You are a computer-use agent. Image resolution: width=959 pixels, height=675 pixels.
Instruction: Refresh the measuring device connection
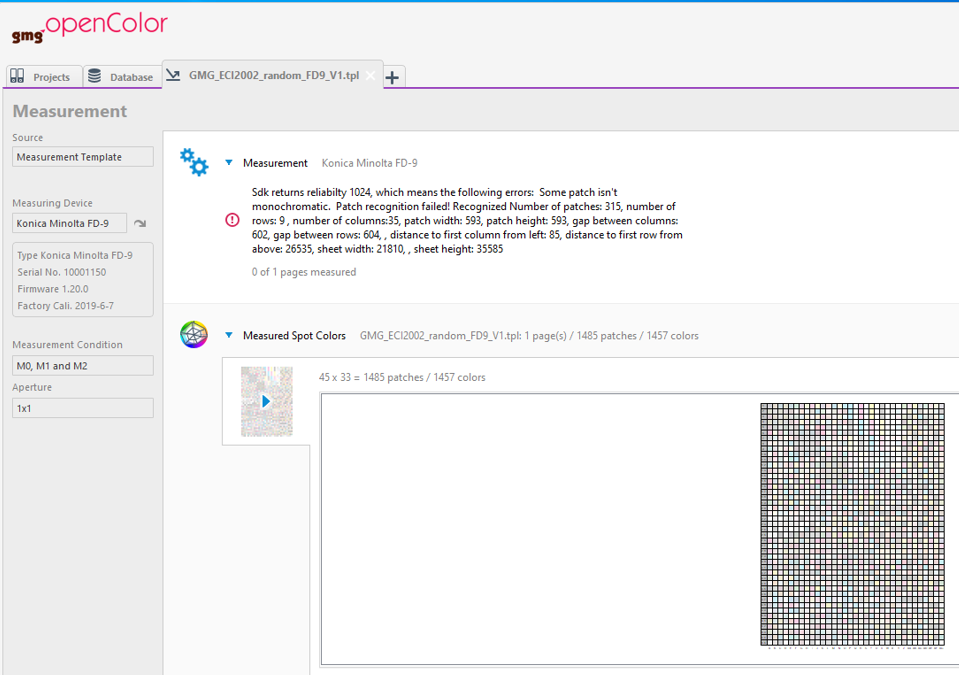[x=140, y=223]
